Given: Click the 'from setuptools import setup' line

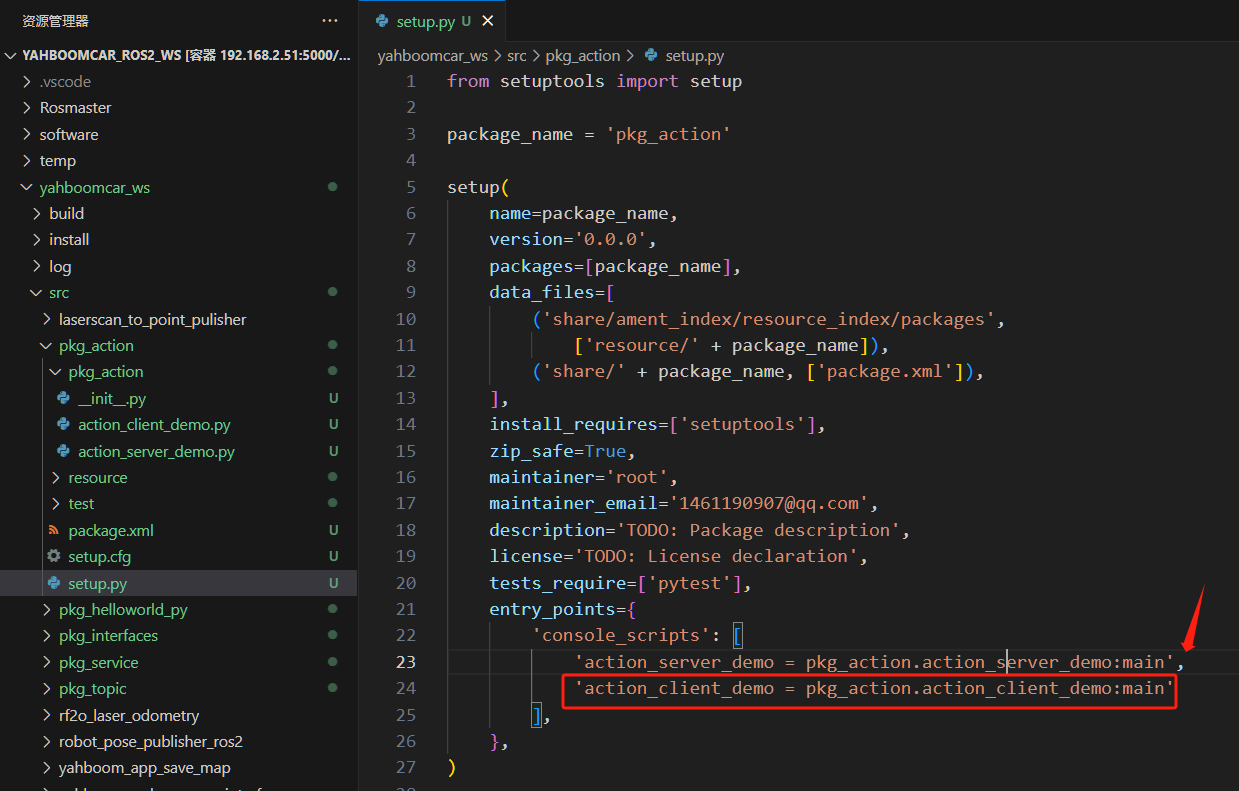Looking at the screenshot, I should pos(594,81).
